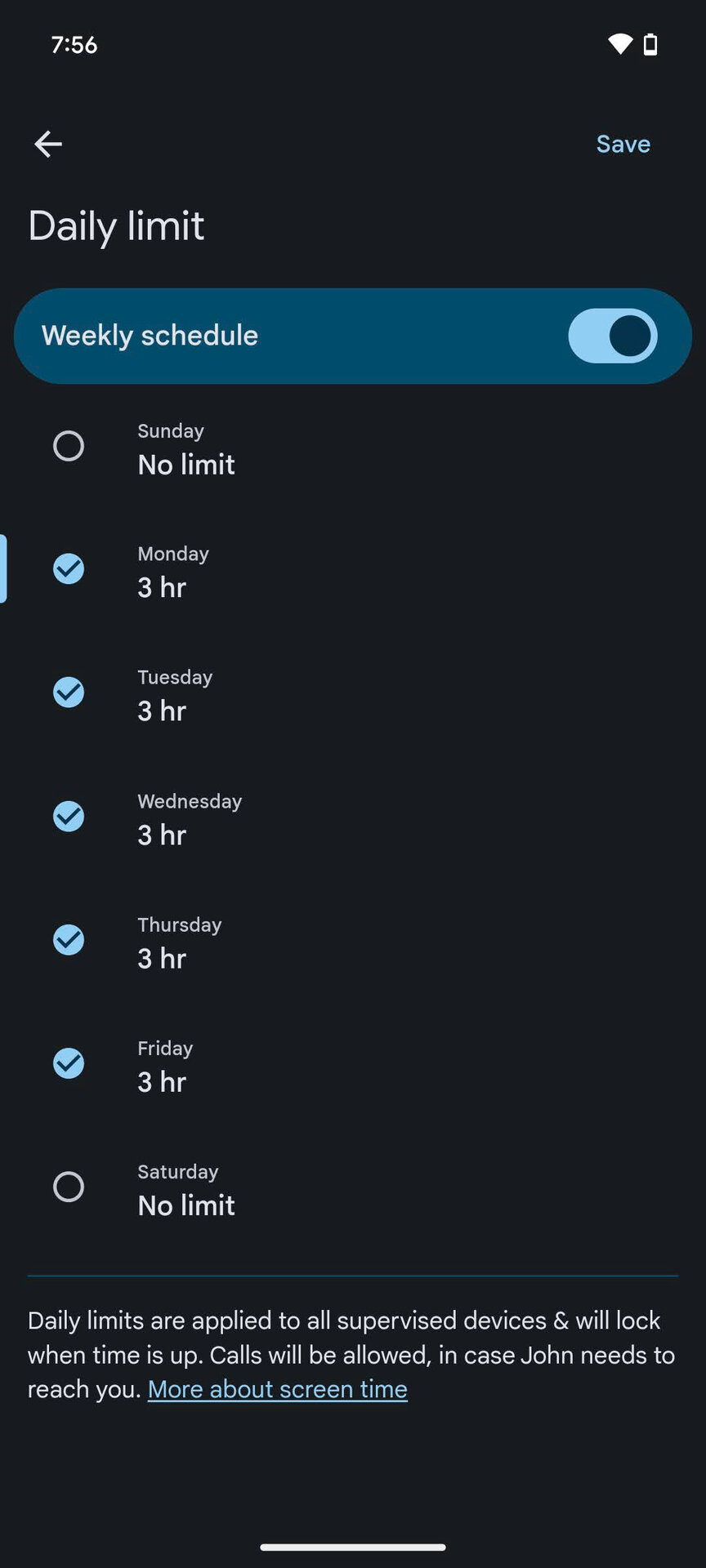The width and height of the screenshot is (706, 1568).
Task: Change Thursday's 3 hr limit
Action: [x=162, y=959]
